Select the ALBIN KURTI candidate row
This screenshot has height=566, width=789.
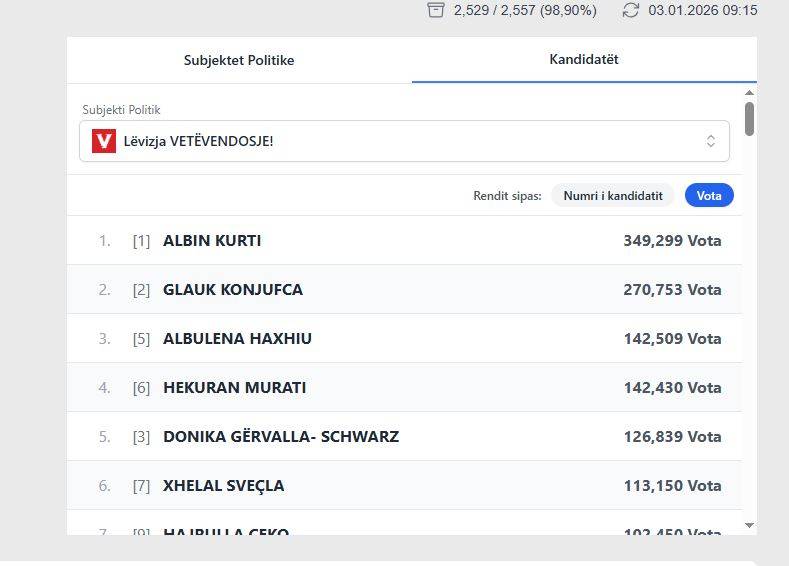[404, 241]
